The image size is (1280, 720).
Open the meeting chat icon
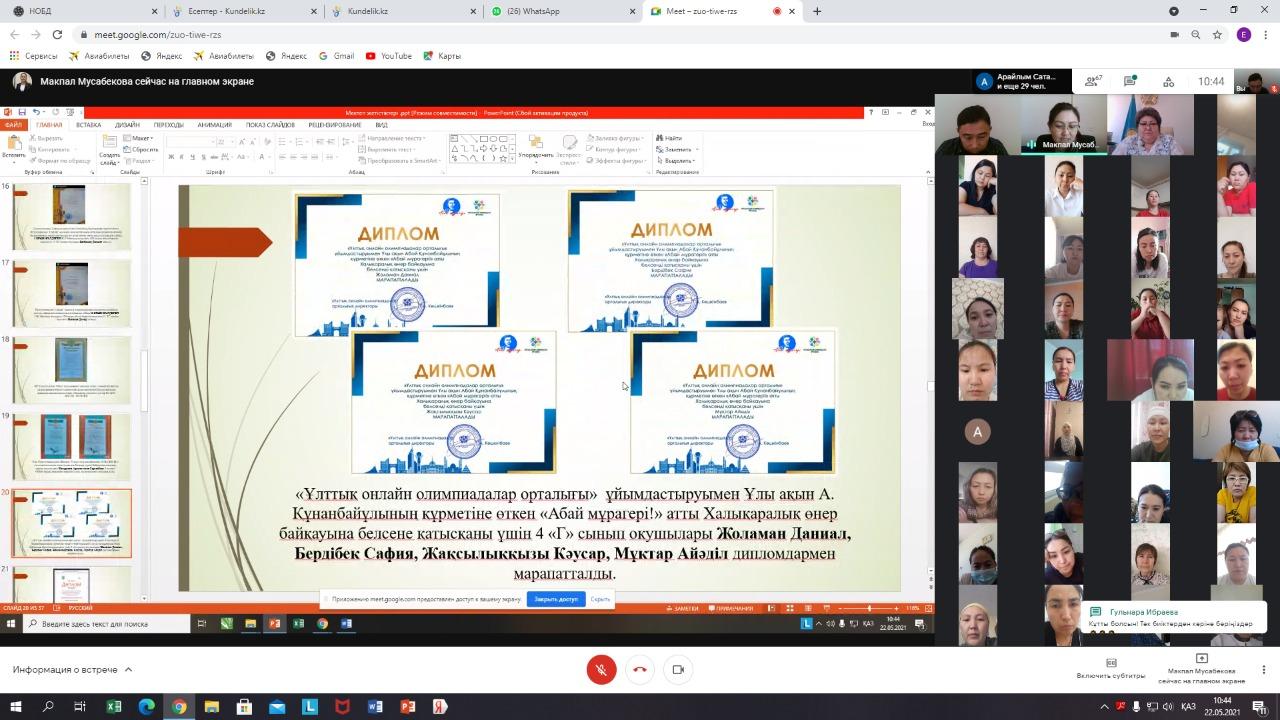pos(1129,81)
